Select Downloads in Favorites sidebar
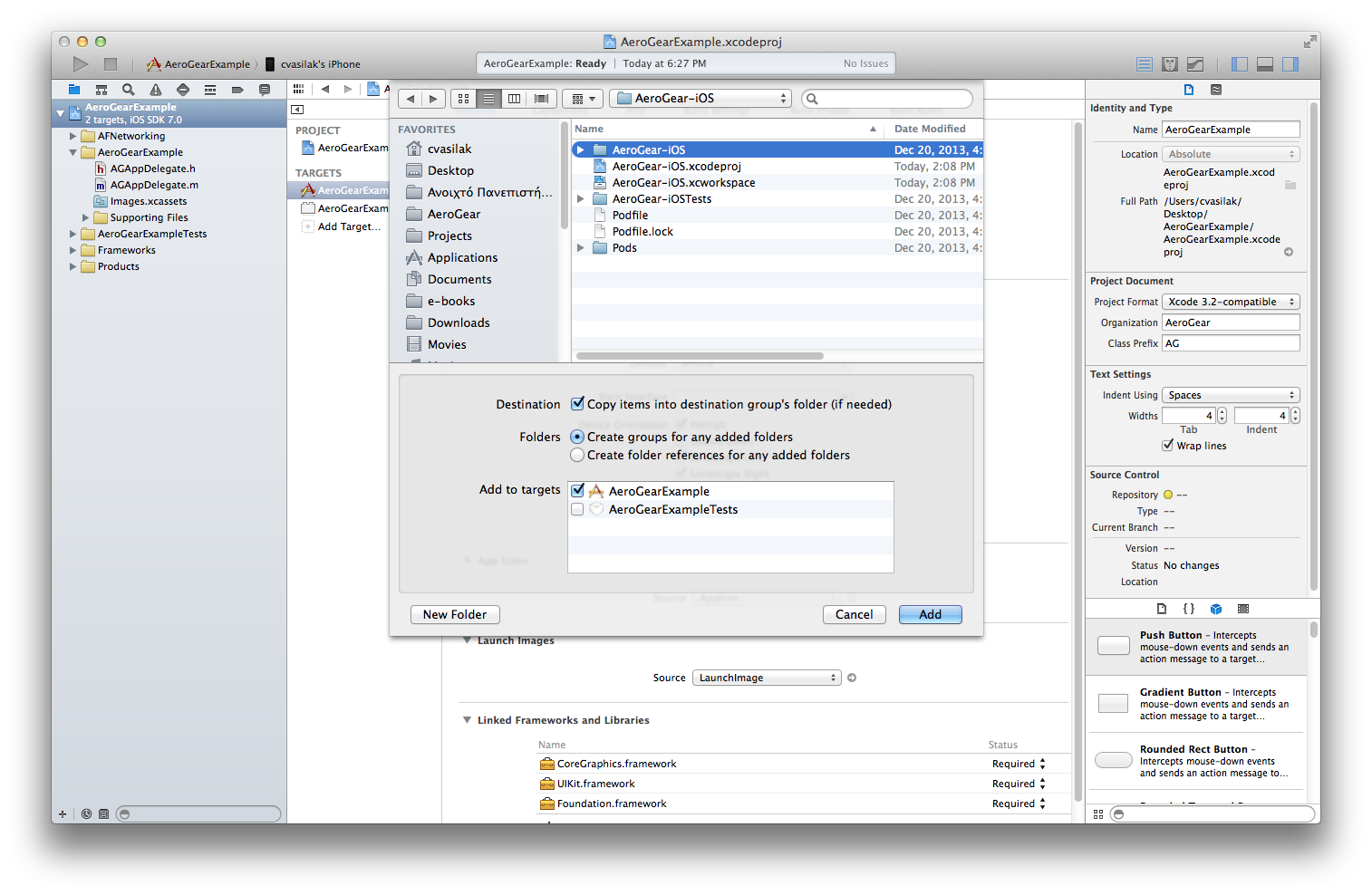 459,322
